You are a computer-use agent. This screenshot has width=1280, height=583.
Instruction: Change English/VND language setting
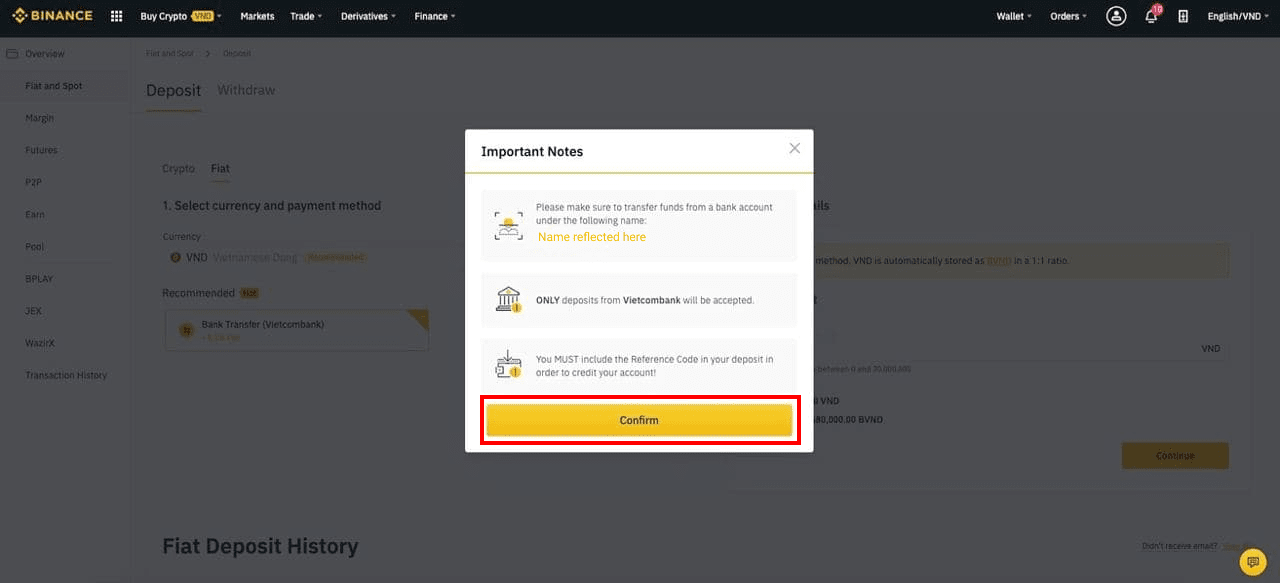click(1238, 16)
